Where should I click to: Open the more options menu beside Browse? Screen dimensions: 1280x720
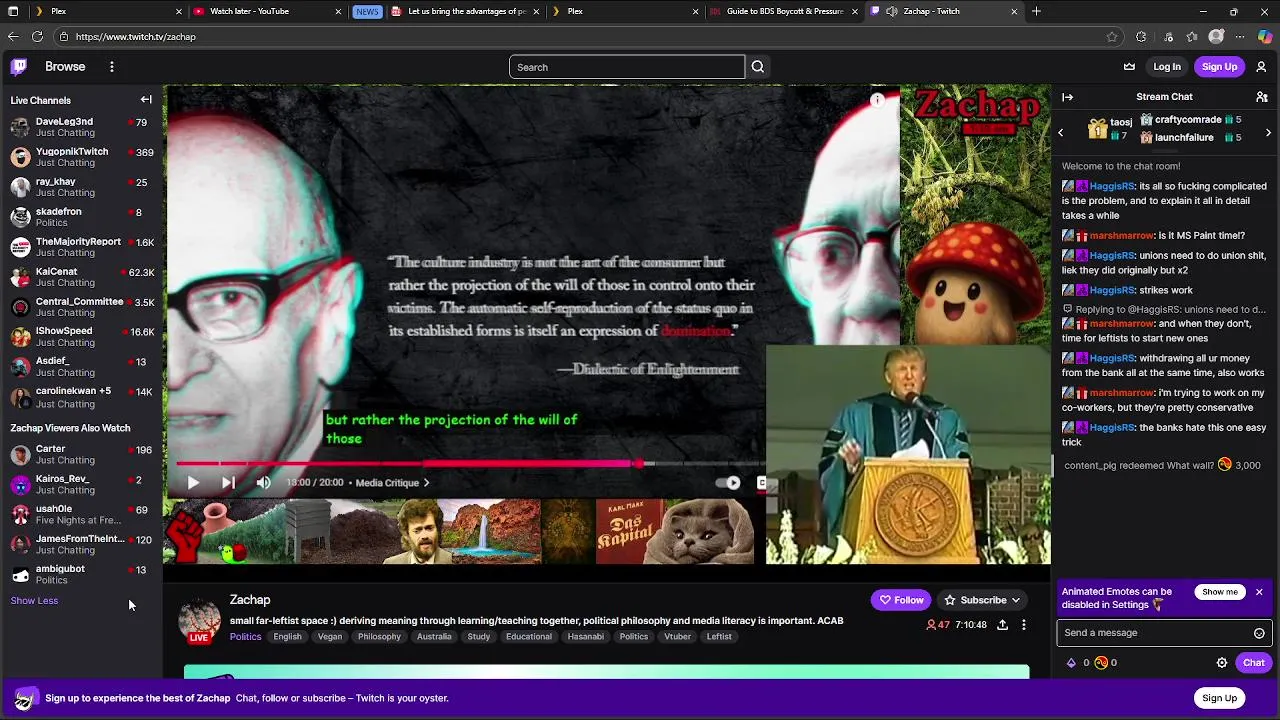pyautogui.click(x=112, y=67)
